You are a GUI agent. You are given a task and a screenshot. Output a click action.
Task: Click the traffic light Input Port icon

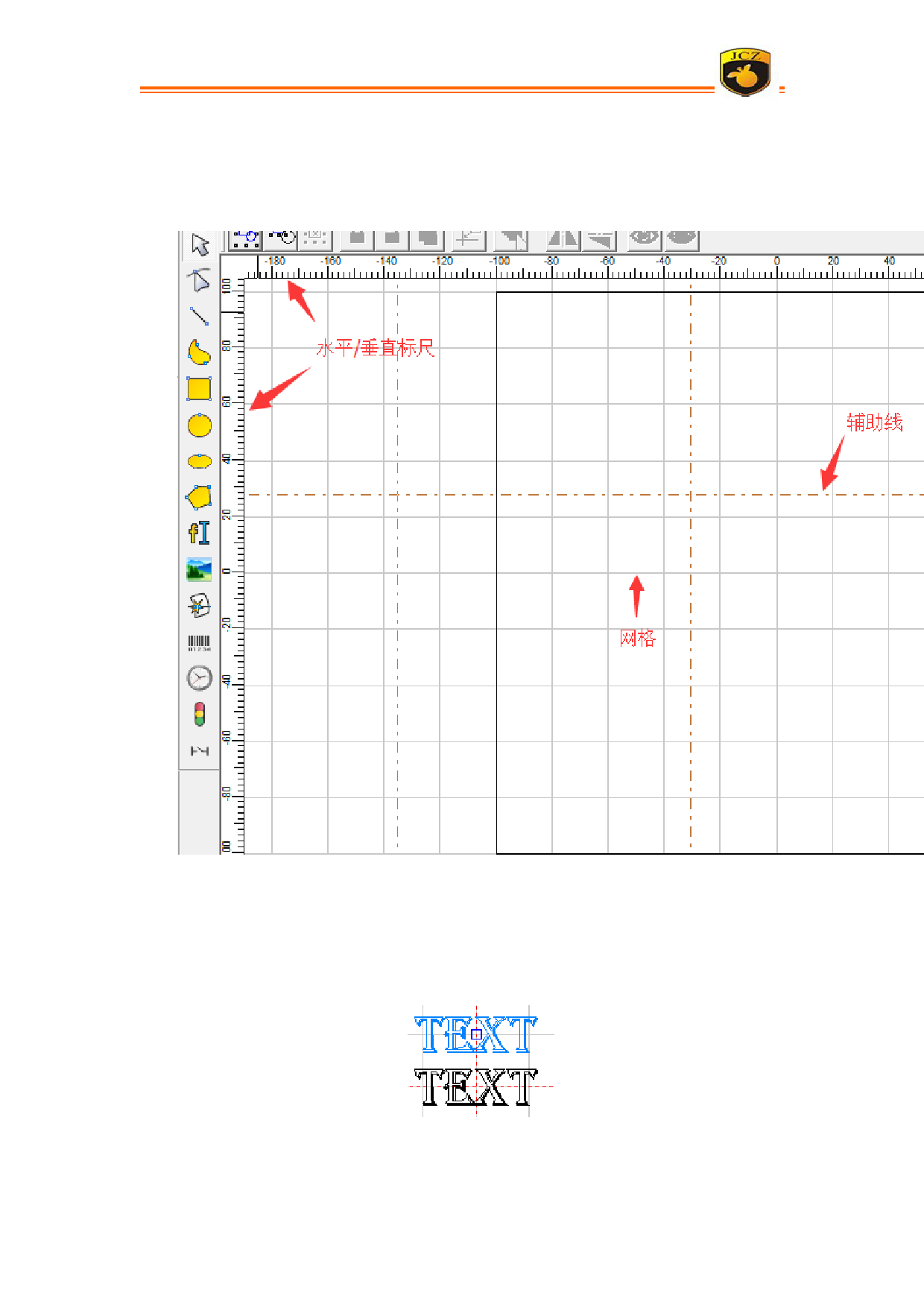coord(199,714)
